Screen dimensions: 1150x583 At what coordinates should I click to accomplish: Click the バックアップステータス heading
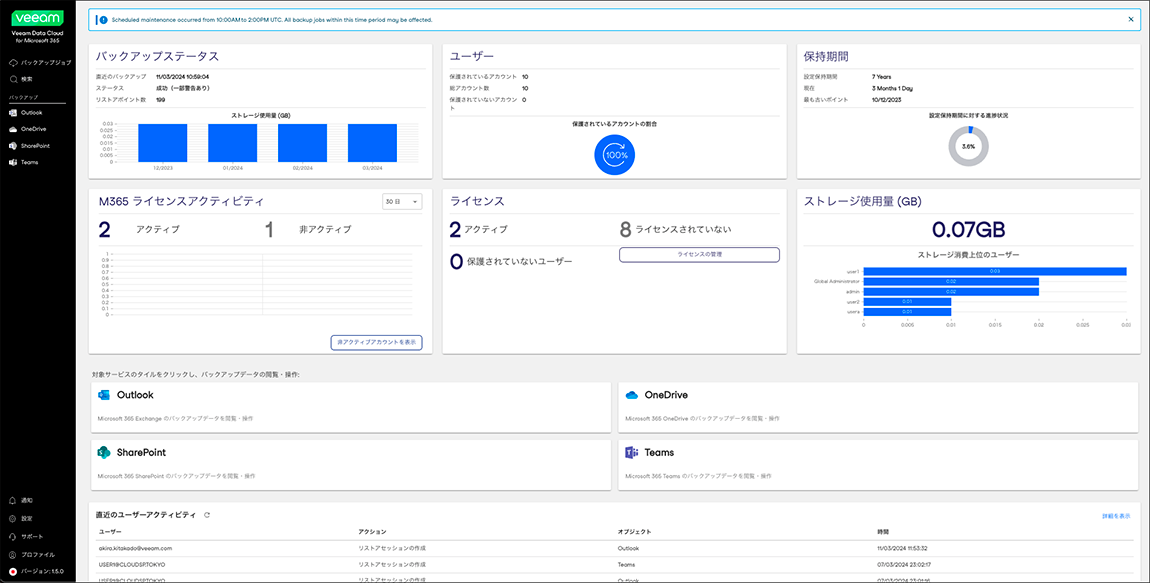158,56
